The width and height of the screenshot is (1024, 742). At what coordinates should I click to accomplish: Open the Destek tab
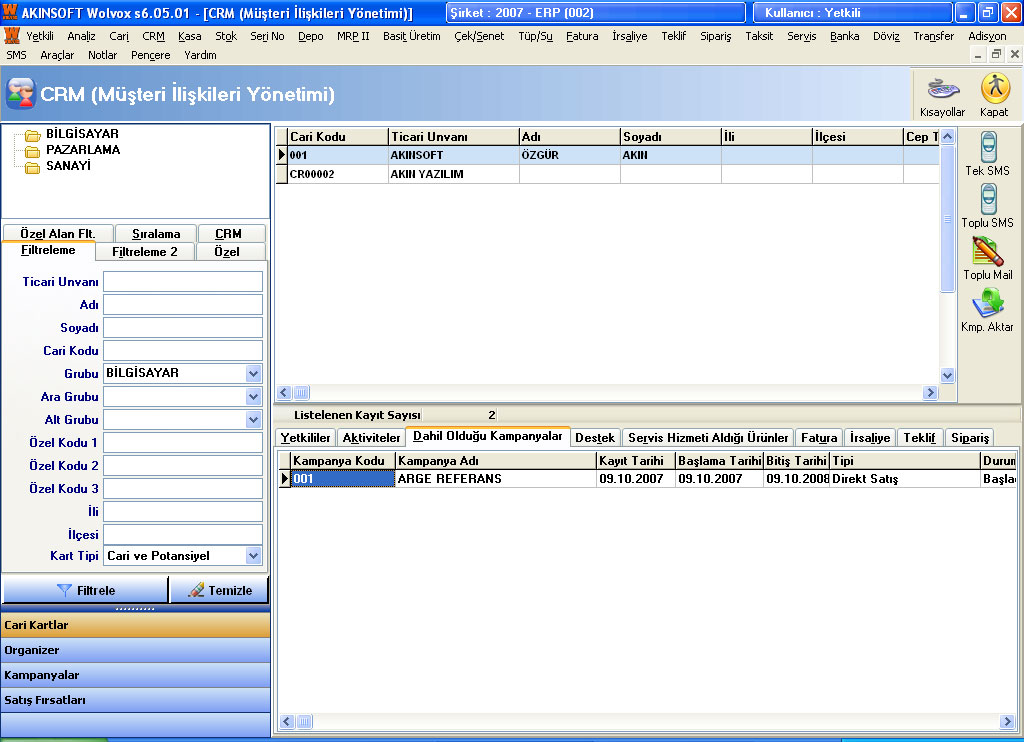pos(595,438)
